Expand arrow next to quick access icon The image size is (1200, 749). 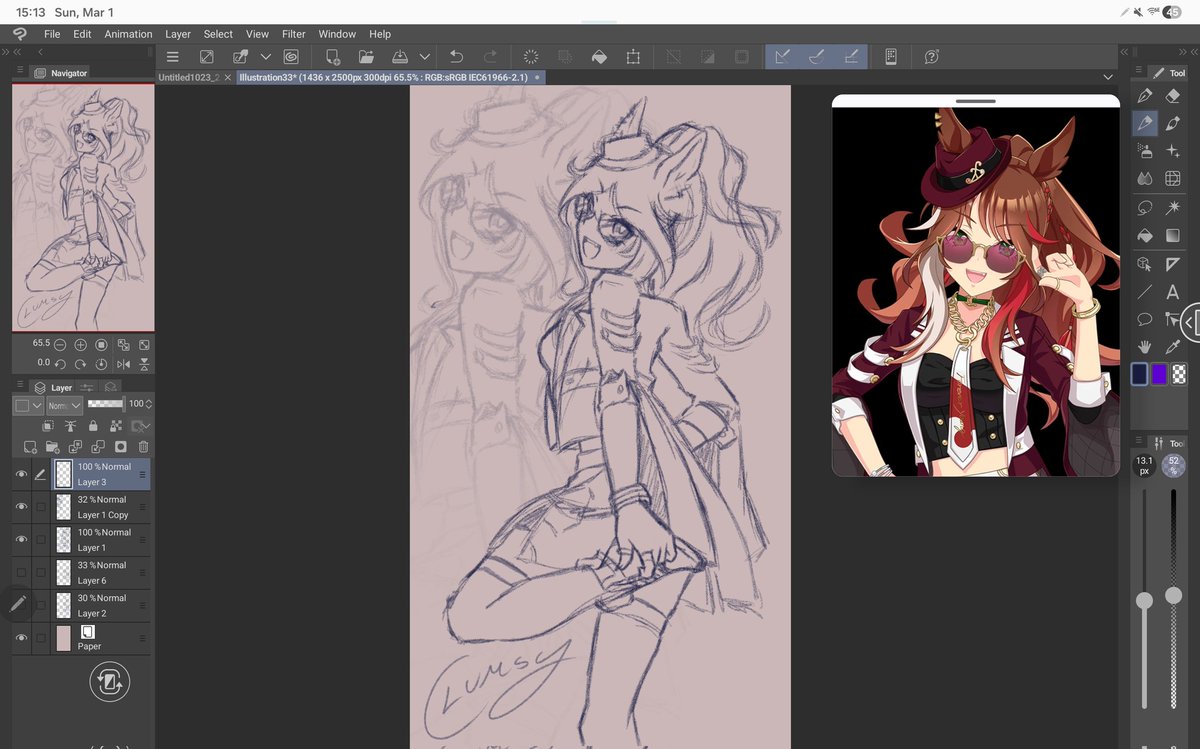tap(266, 57)
